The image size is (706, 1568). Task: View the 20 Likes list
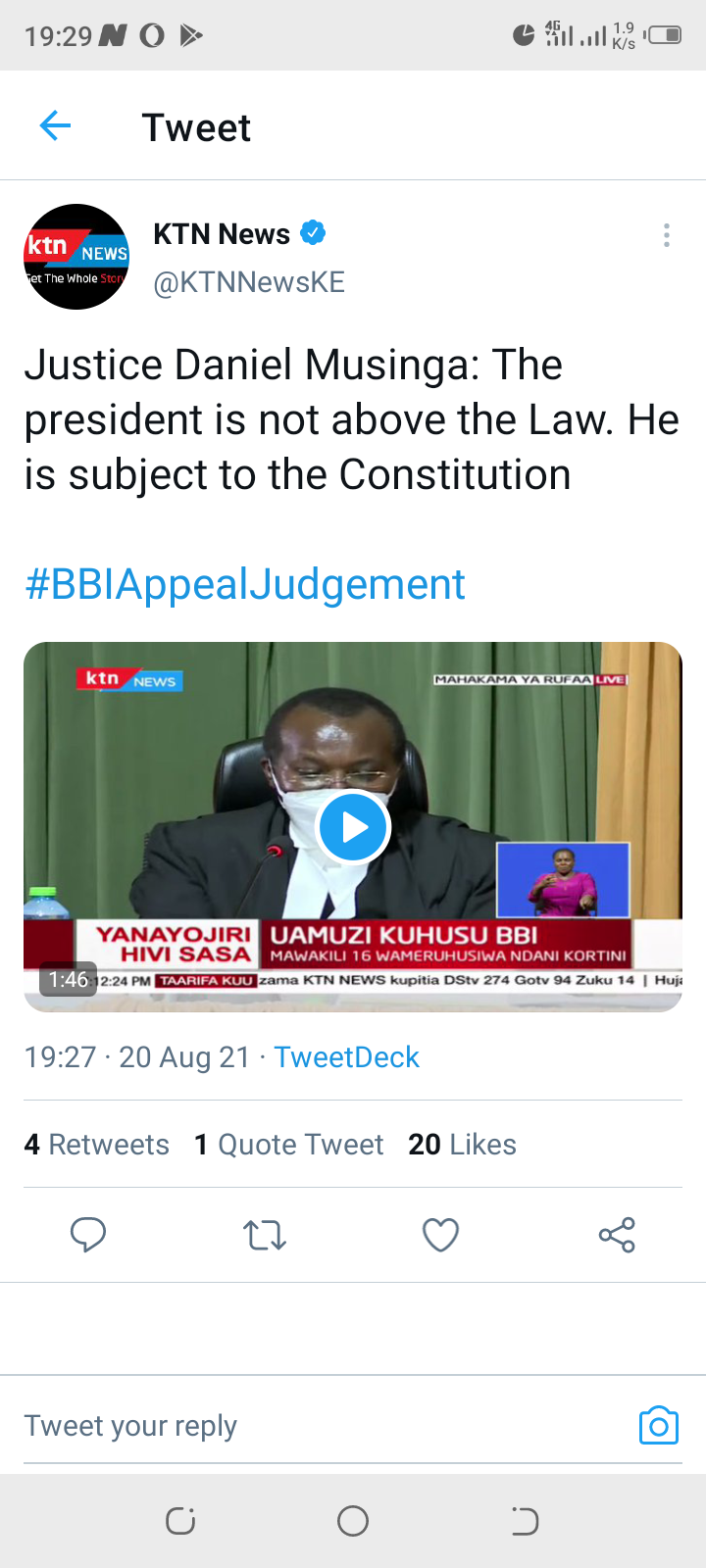pyautogui.click(x=462, y=1145)
